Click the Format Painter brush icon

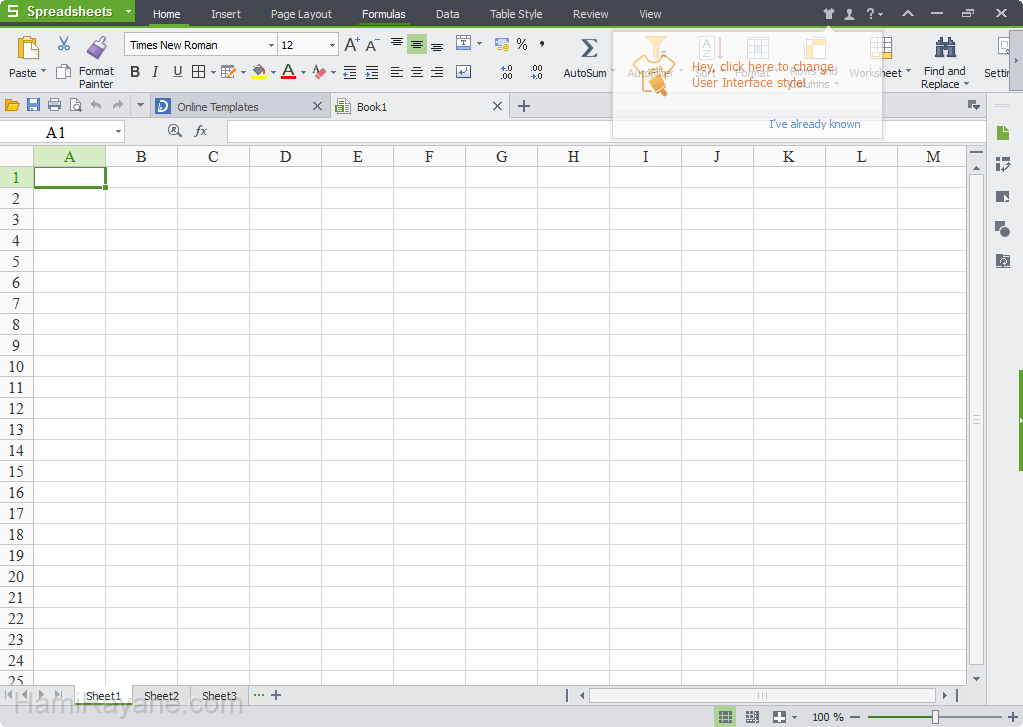click(97, 48)
